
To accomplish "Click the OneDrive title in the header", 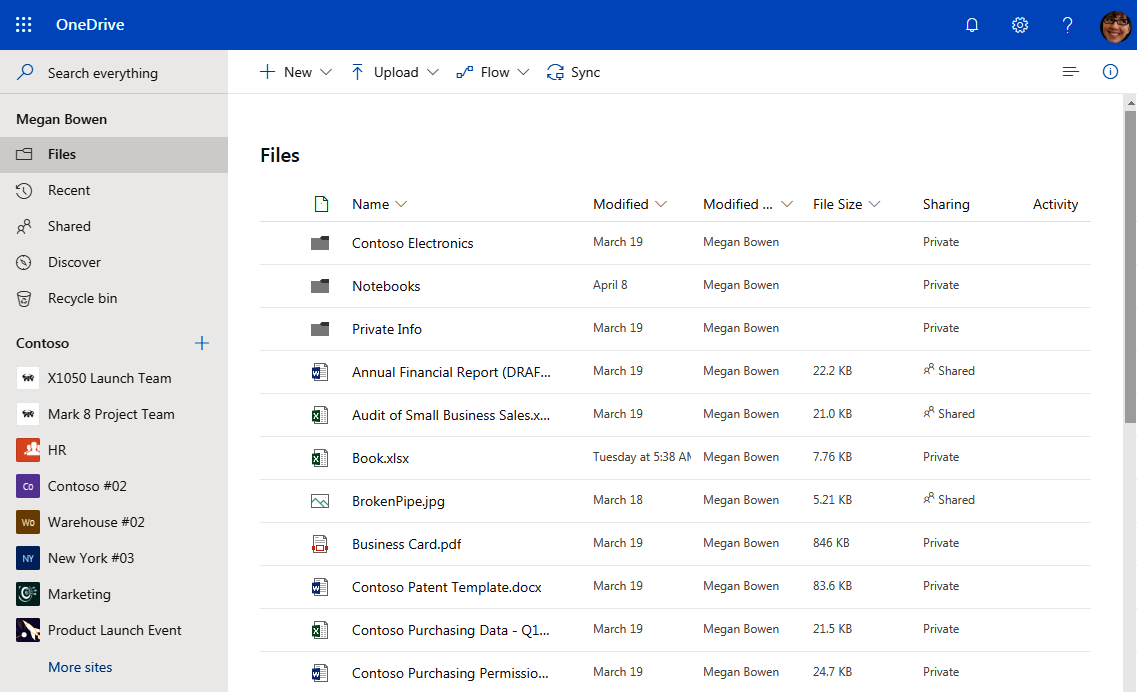I will coord(90,25).
